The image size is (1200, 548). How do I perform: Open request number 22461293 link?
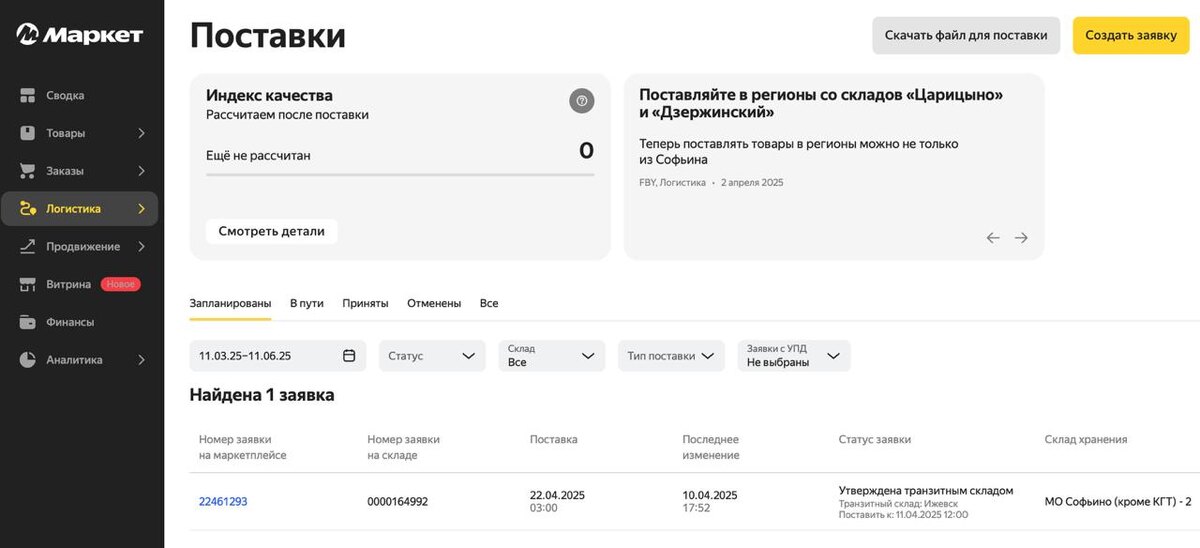[x=223, y=502]
